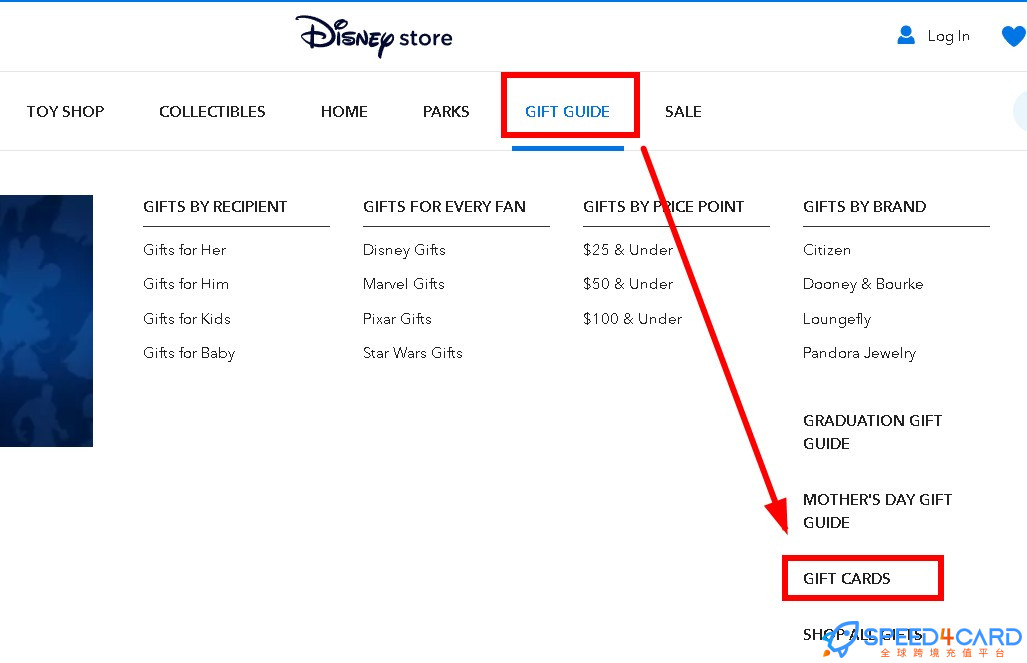
Task: Select $100 & Under
Action: [x=633, y=318]
